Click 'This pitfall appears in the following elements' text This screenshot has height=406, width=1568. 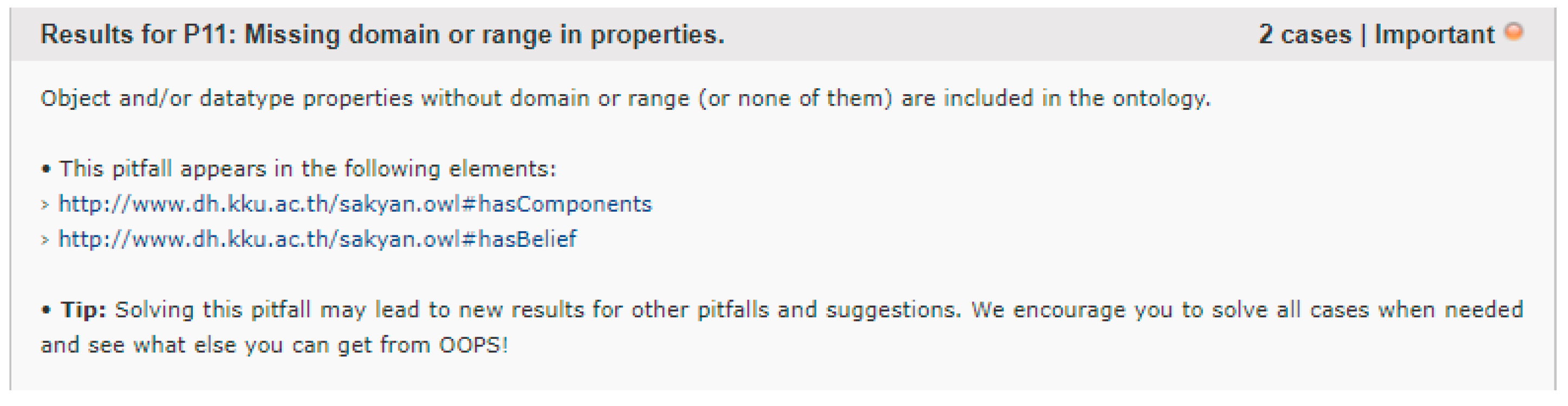308,168
